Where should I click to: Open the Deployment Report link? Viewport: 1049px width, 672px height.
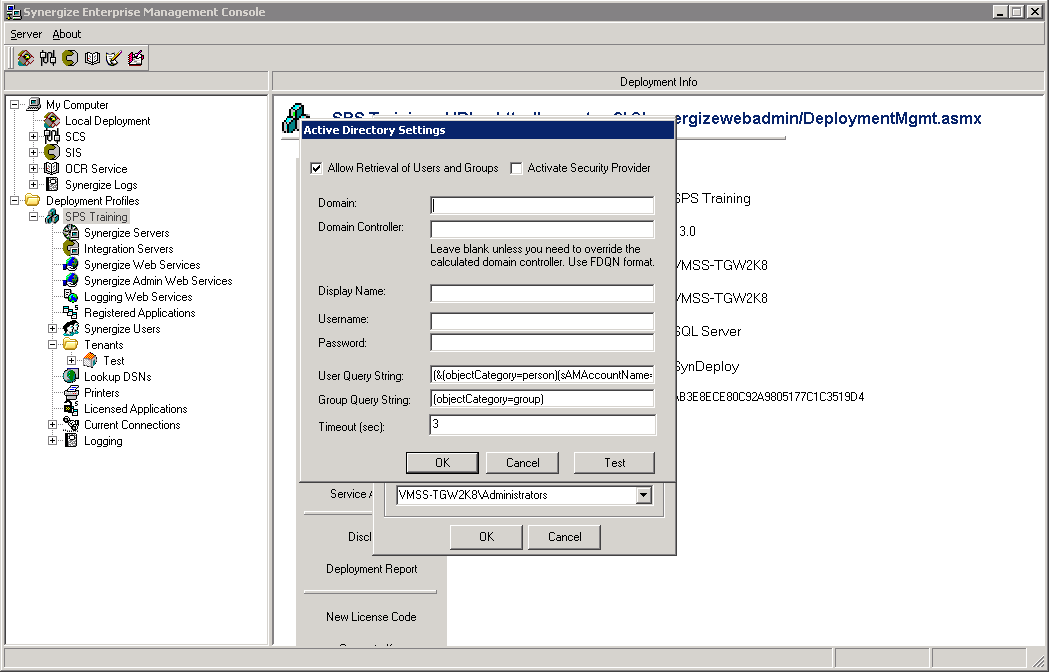pyautogui.click(x=372, y=569)
